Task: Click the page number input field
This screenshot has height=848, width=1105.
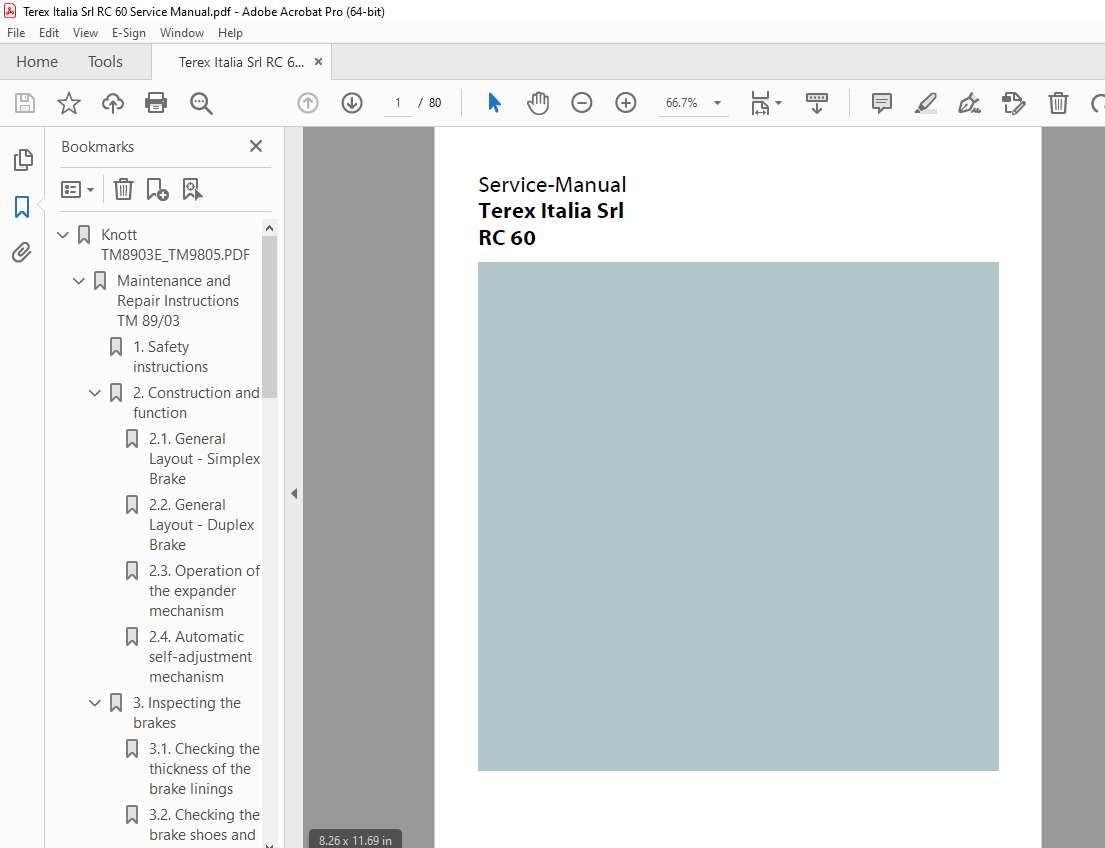Action: [x=397, y=103]
